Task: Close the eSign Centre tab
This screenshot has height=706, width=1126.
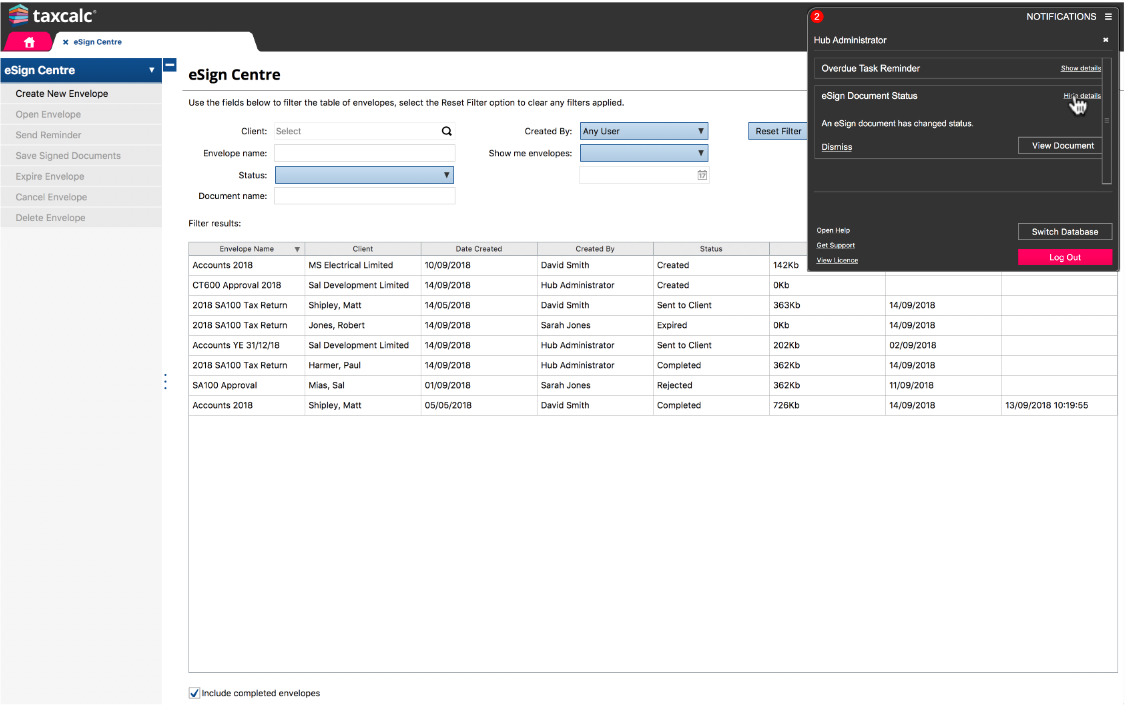Action: pyautogui.click(x=66, y=42)
